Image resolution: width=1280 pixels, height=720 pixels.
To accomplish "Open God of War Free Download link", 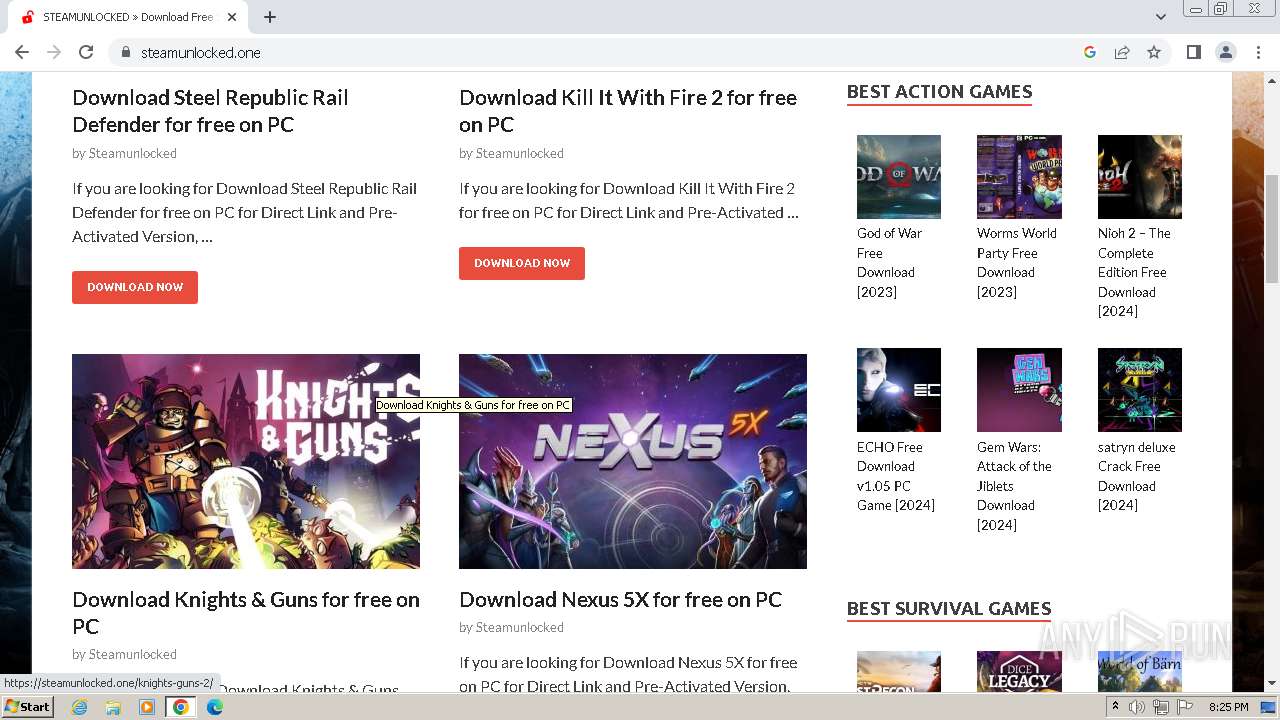I will click(x=889, y=262).
